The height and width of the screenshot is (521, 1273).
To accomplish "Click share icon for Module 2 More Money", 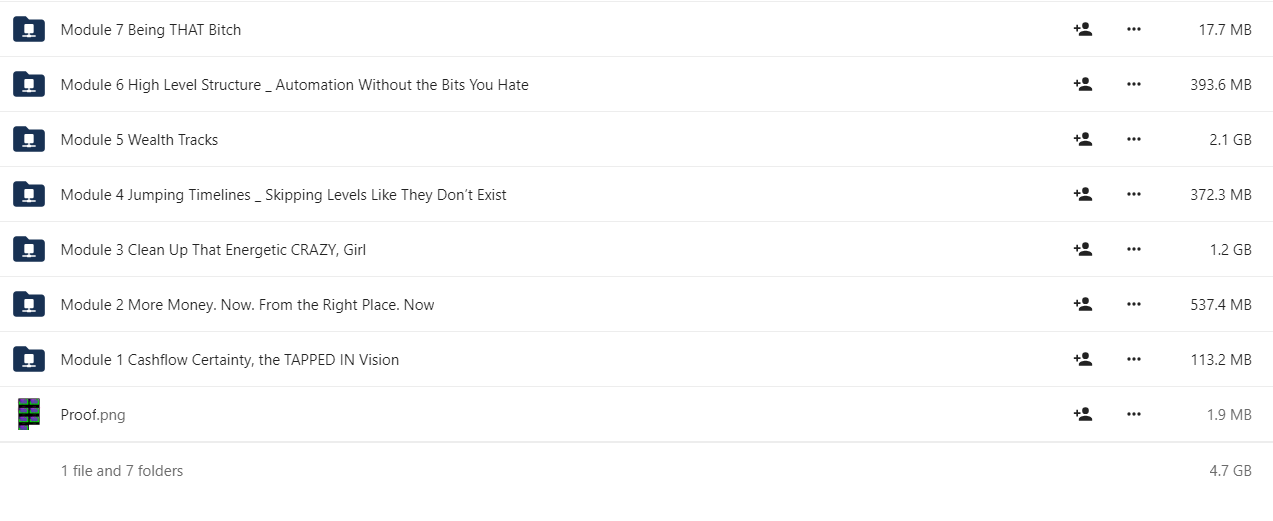I will (x=1082, y=304).
